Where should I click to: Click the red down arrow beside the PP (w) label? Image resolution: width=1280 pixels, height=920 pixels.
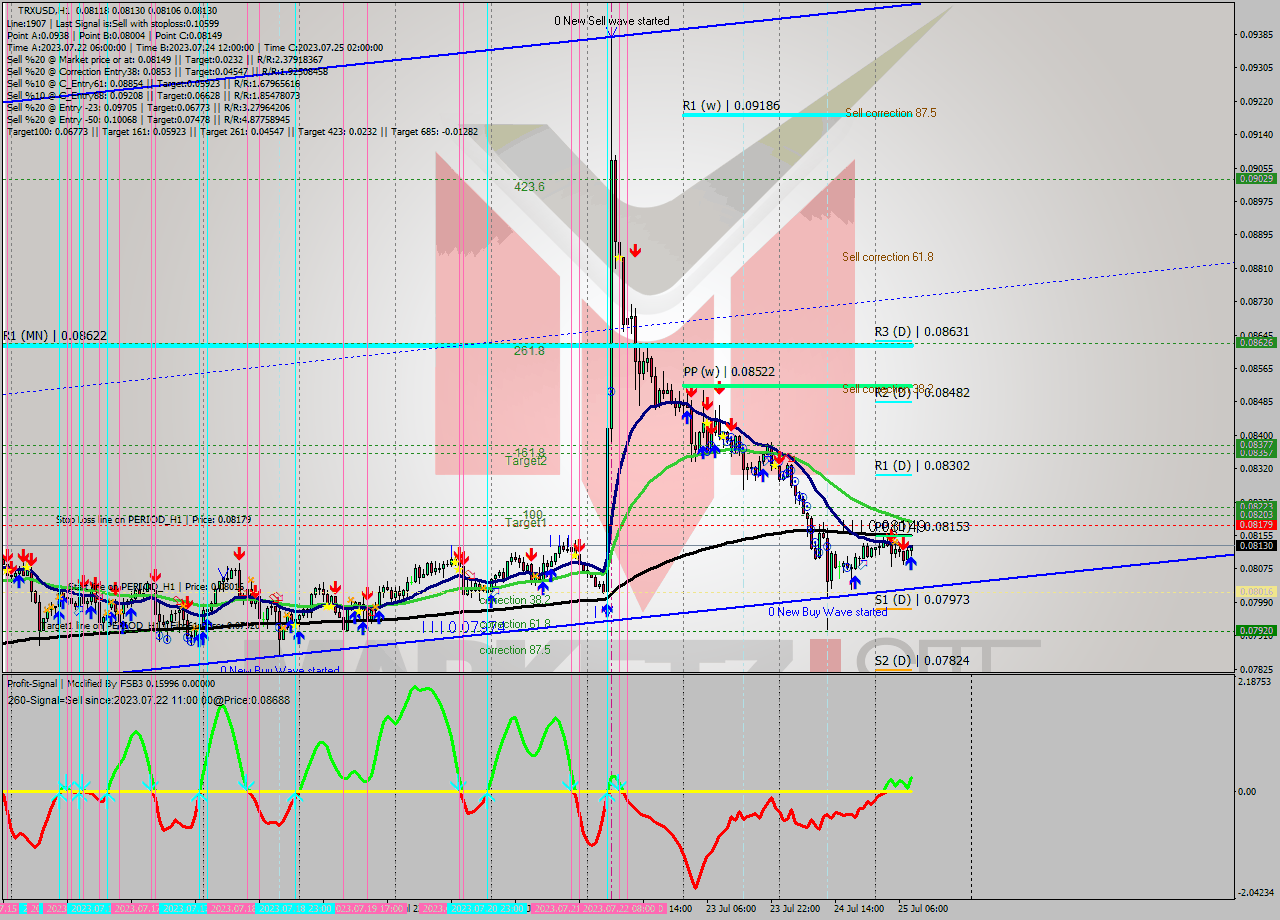click(719, 388)
